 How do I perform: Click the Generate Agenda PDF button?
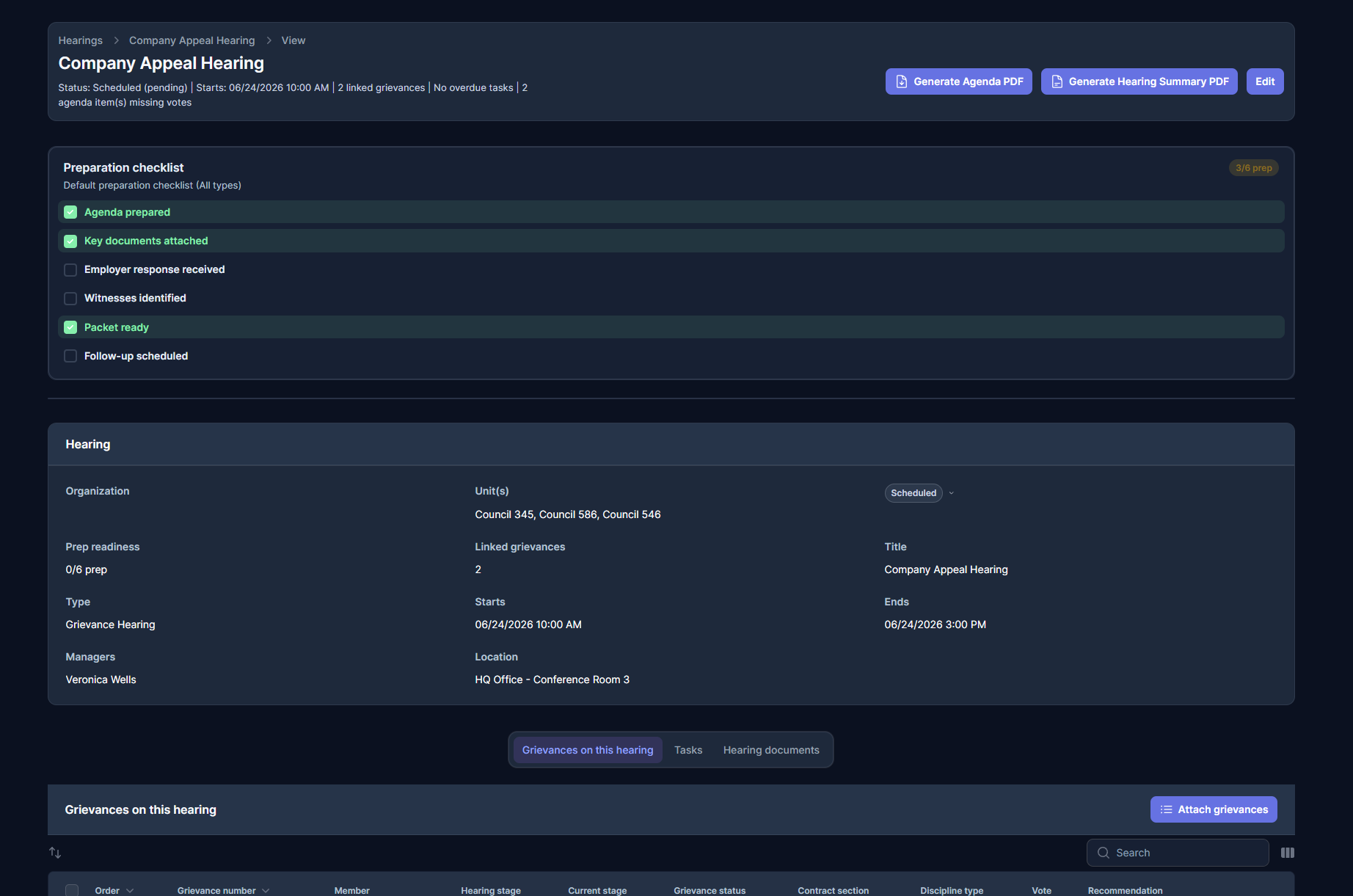pyautogui.click(x=959, y=81)
